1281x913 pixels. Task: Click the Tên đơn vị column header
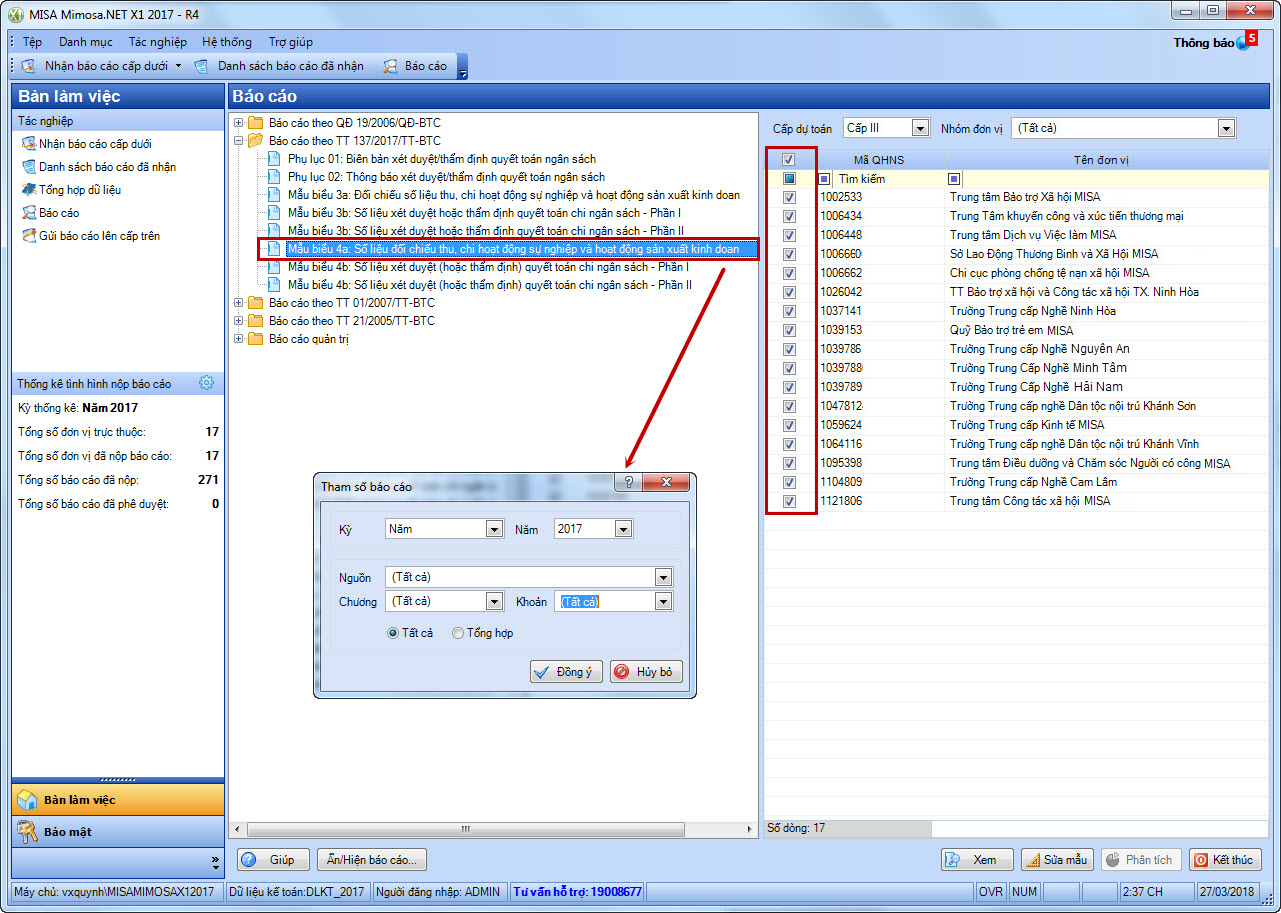pos(1107,160)
